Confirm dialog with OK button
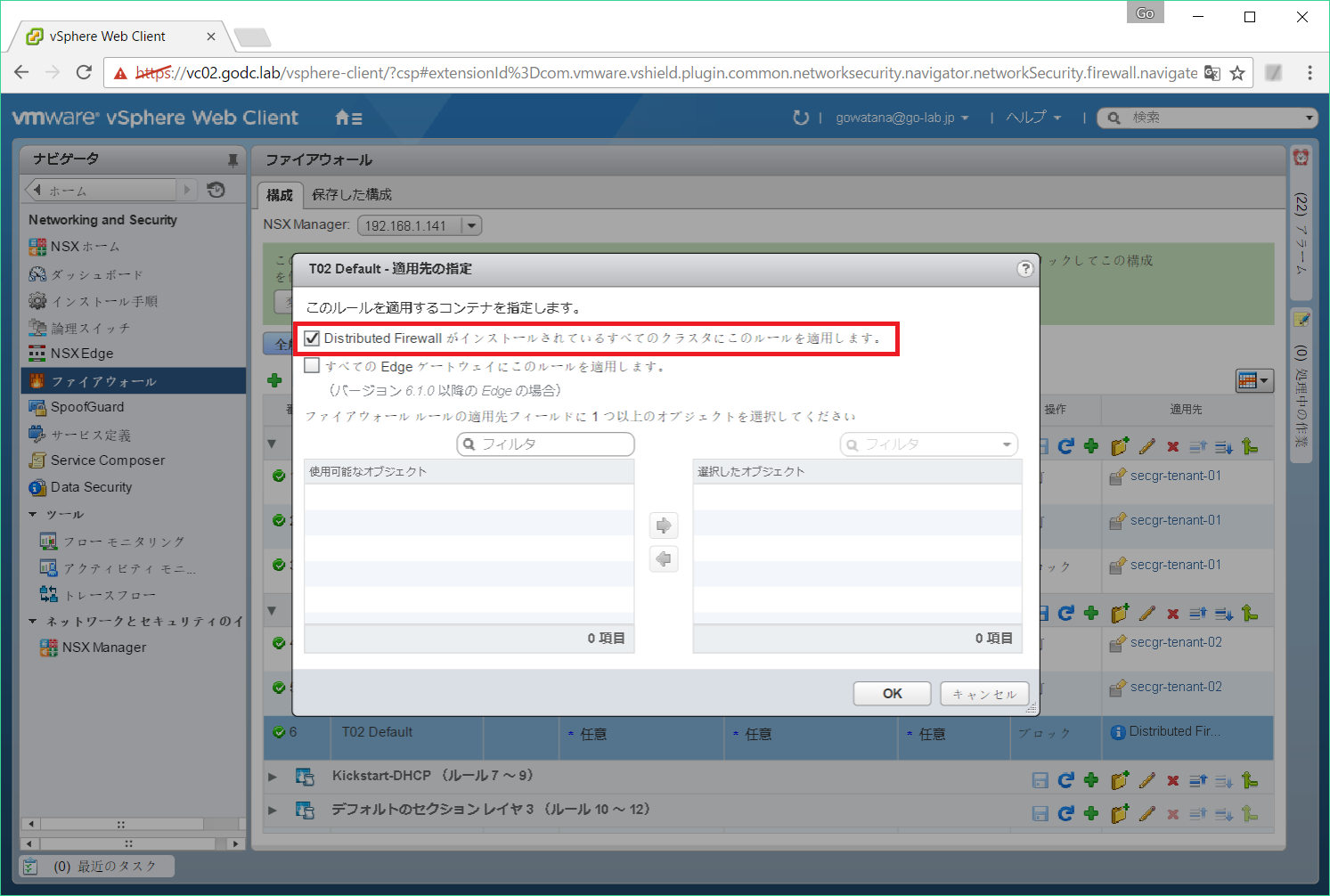Screen dimensions: 1330x896 893,694
